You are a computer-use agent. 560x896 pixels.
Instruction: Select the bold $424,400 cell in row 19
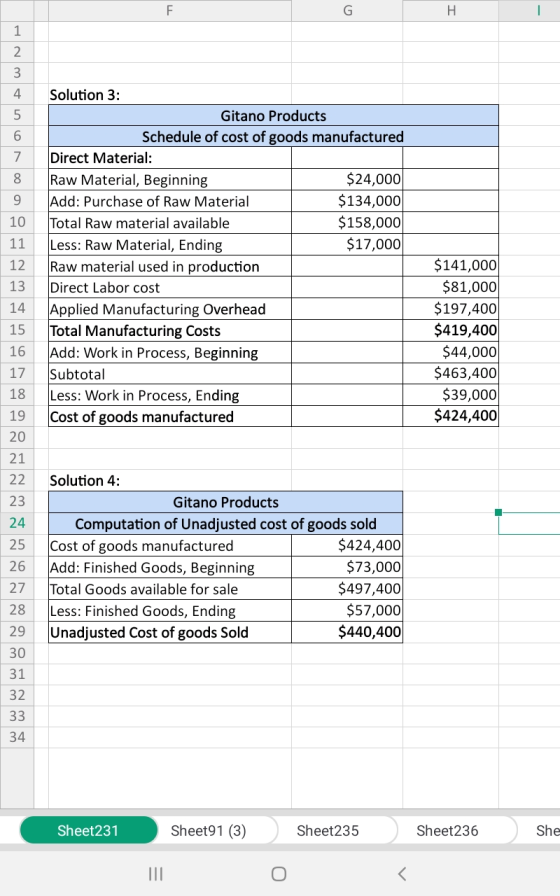(450, 417)
